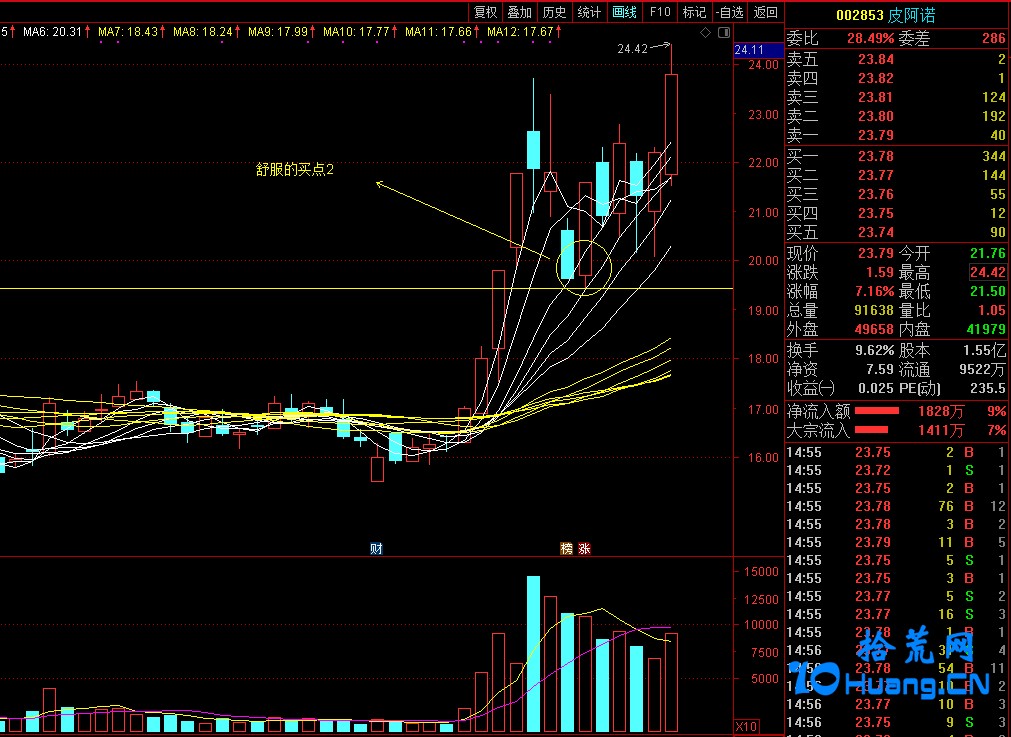Activate the 画线 drawing tool

pyautogui.click(x=624, y=12)
